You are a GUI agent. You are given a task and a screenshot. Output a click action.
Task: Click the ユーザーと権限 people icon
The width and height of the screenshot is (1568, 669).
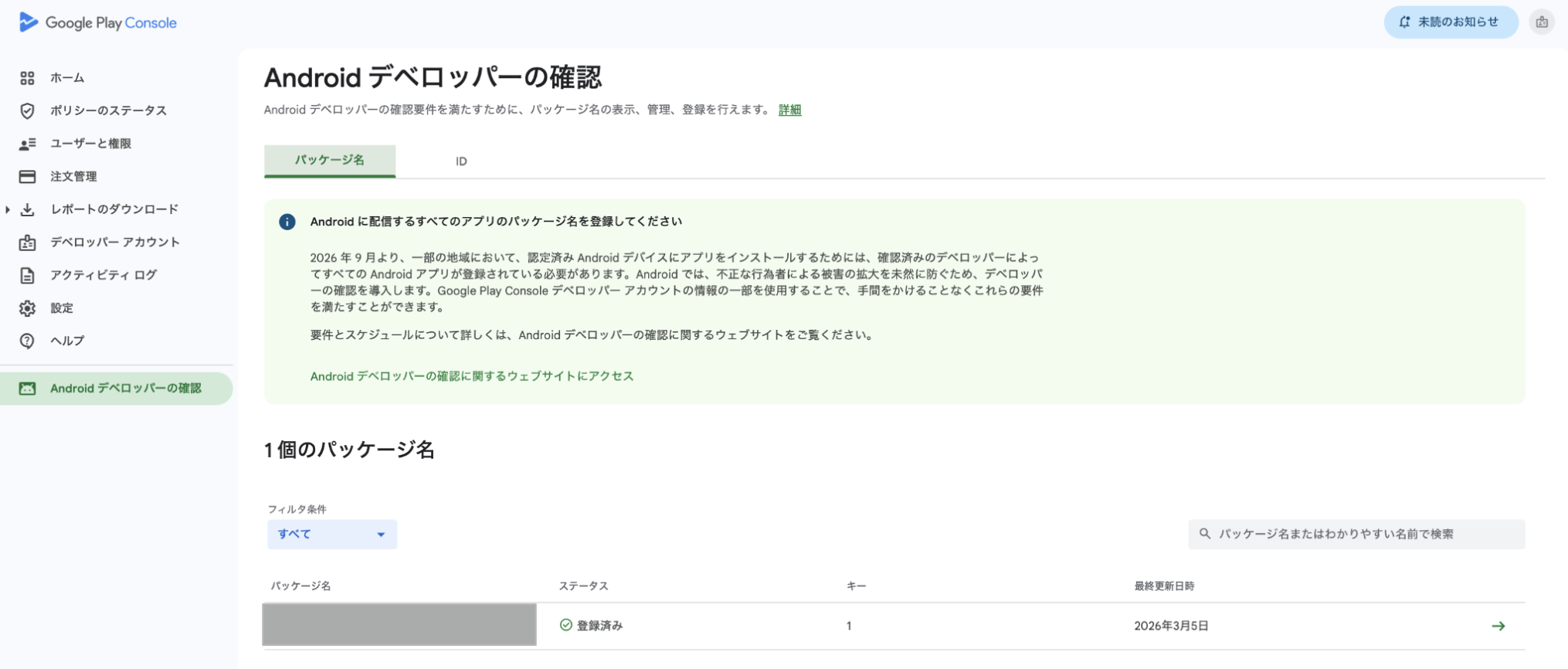(27, 144)
